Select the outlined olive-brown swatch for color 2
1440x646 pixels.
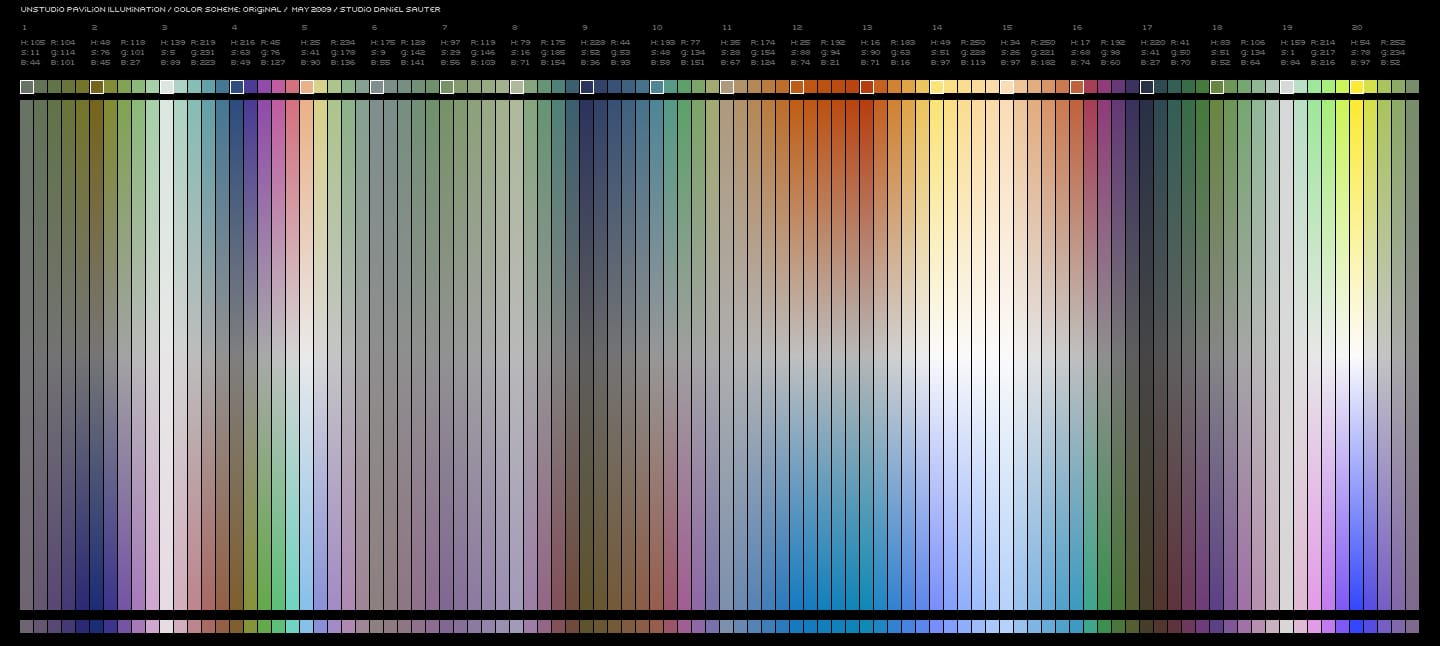click(x=97, y=87)
